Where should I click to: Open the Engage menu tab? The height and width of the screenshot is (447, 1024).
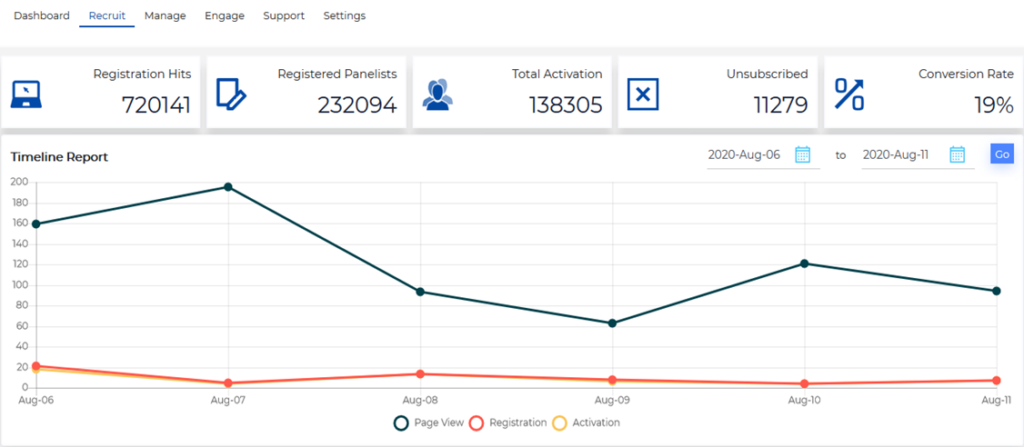click(x=224, y=16)
